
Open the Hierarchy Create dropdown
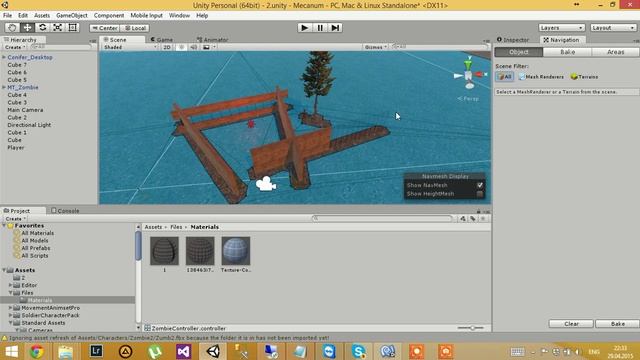[15, 47]
